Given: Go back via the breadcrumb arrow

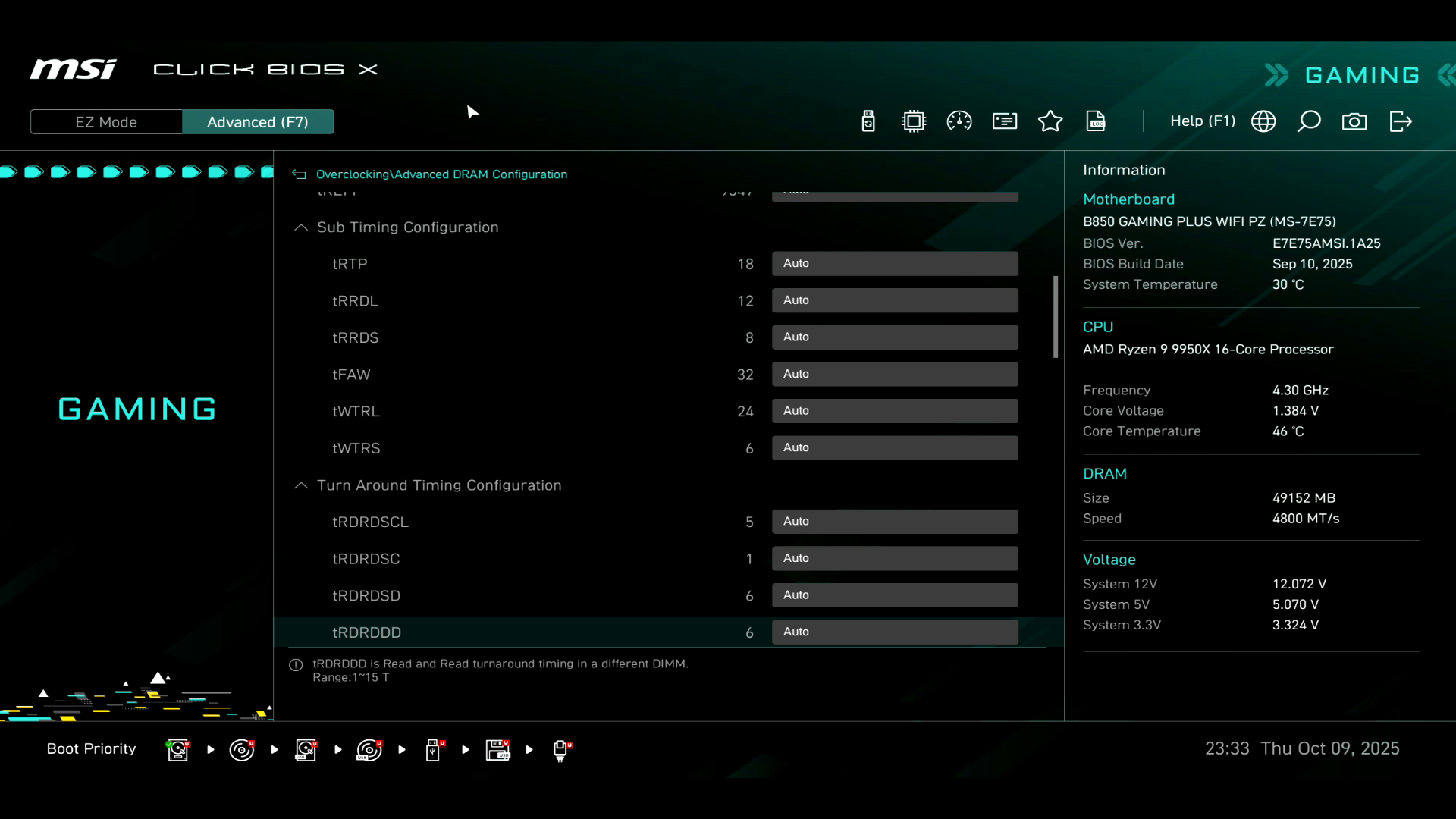Looking at the screenshot, I should tap(299, 174).
